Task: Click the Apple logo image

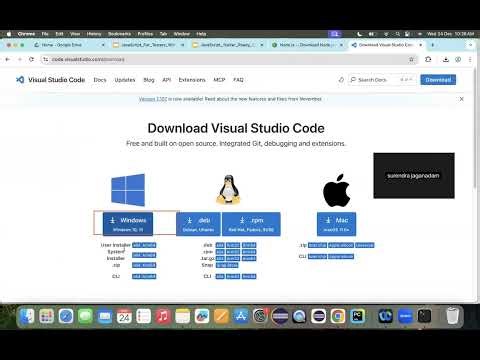Action: tap(337, 190)
